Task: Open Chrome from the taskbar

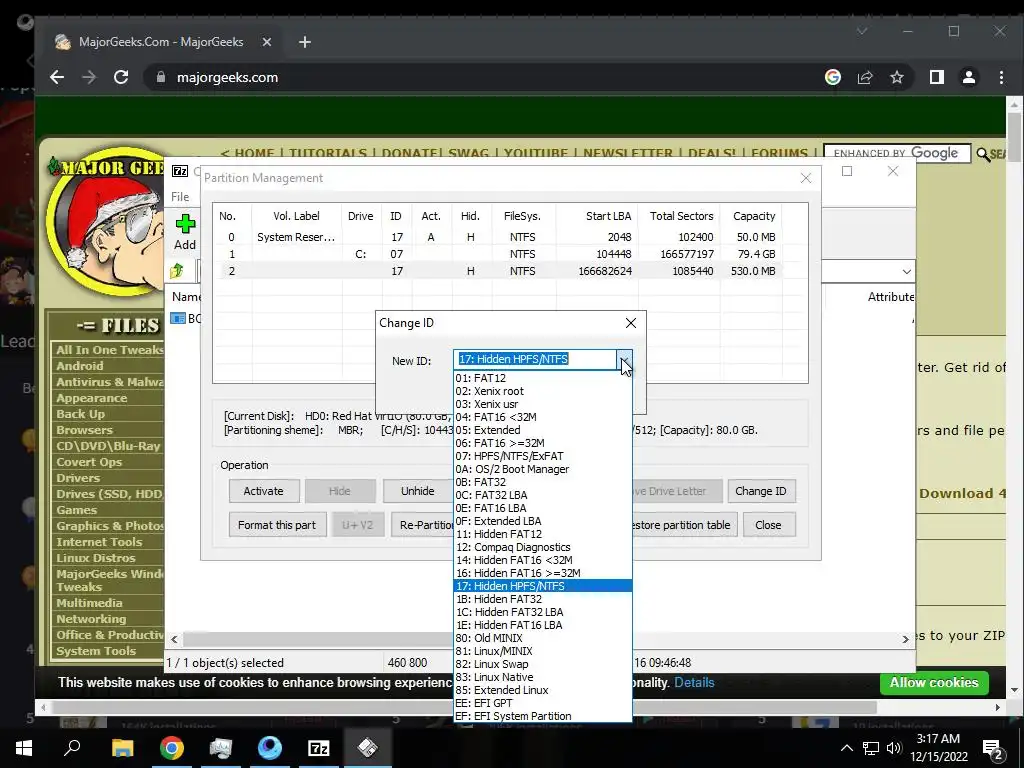Action: [x=172, y=748]
